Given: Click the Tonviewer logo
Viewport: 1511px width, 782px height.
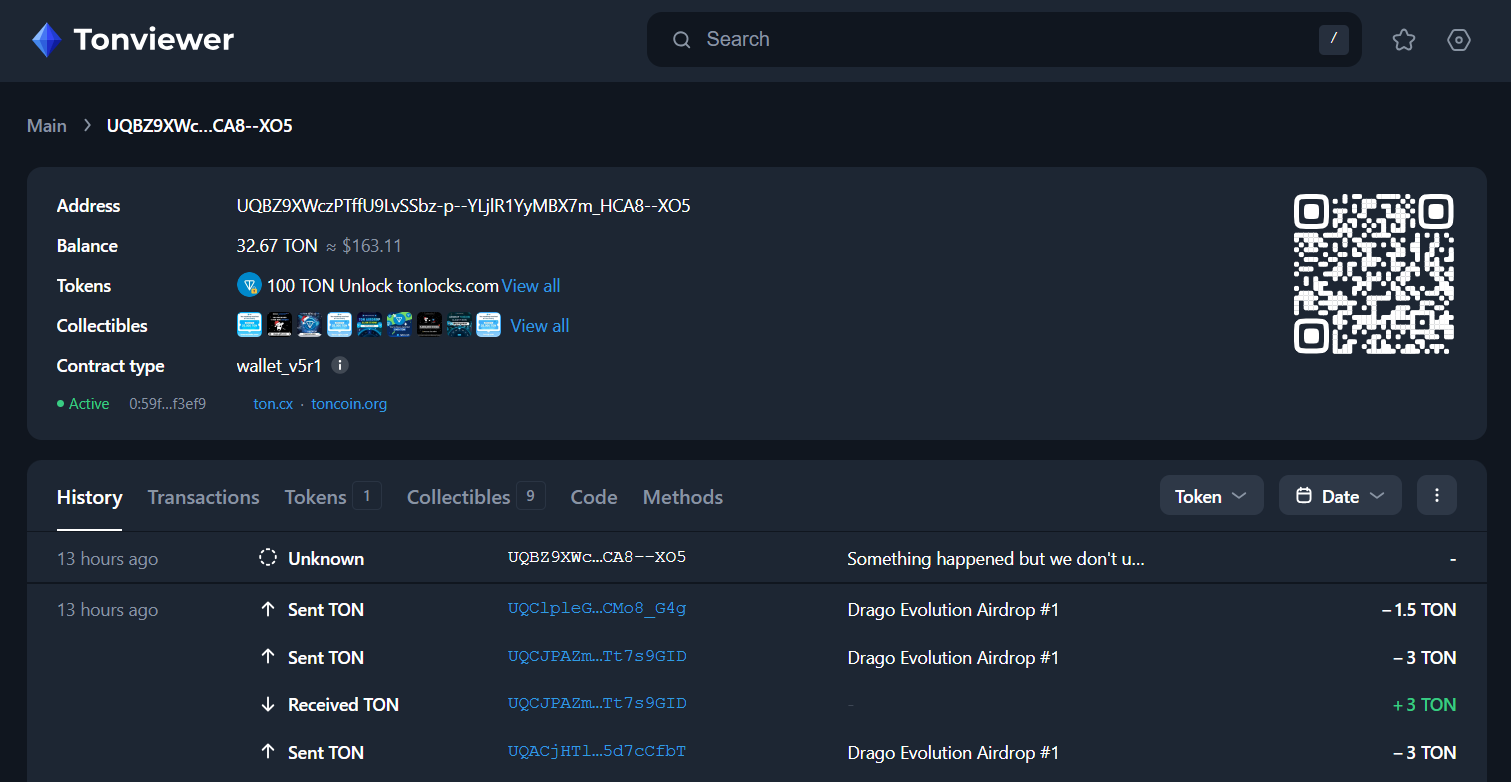Looking at the screenshot, I should [x=132, y=40].
